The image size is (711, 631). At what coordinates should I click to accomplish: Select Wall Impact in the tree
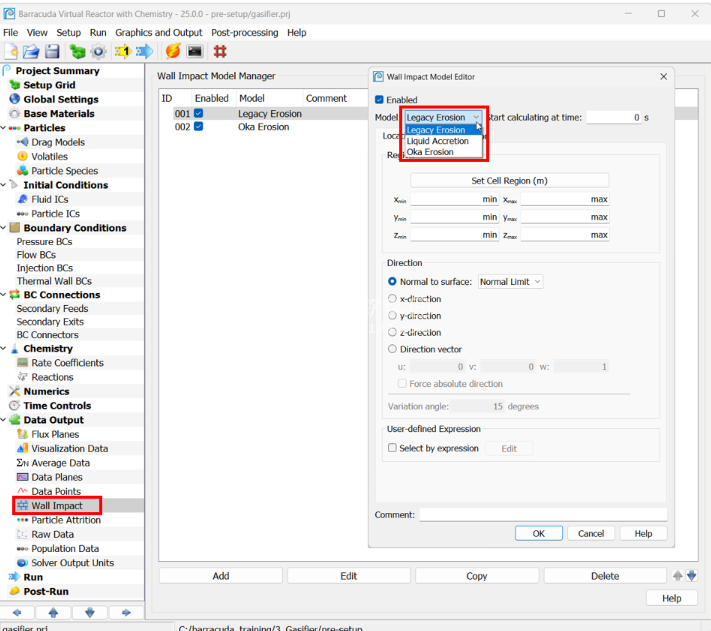57,505
